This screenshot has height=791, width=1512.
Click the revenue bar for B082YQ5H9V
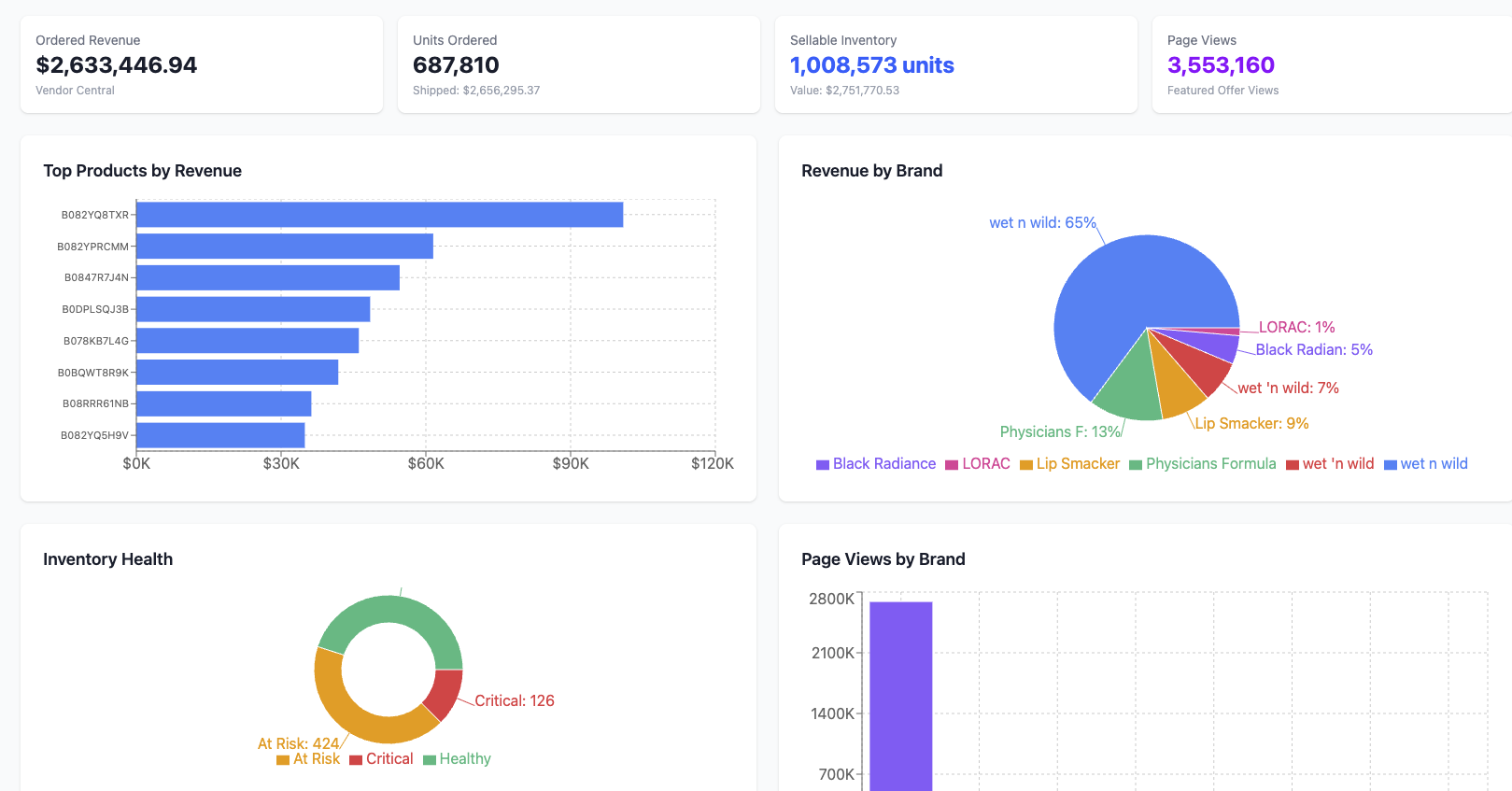220,435
